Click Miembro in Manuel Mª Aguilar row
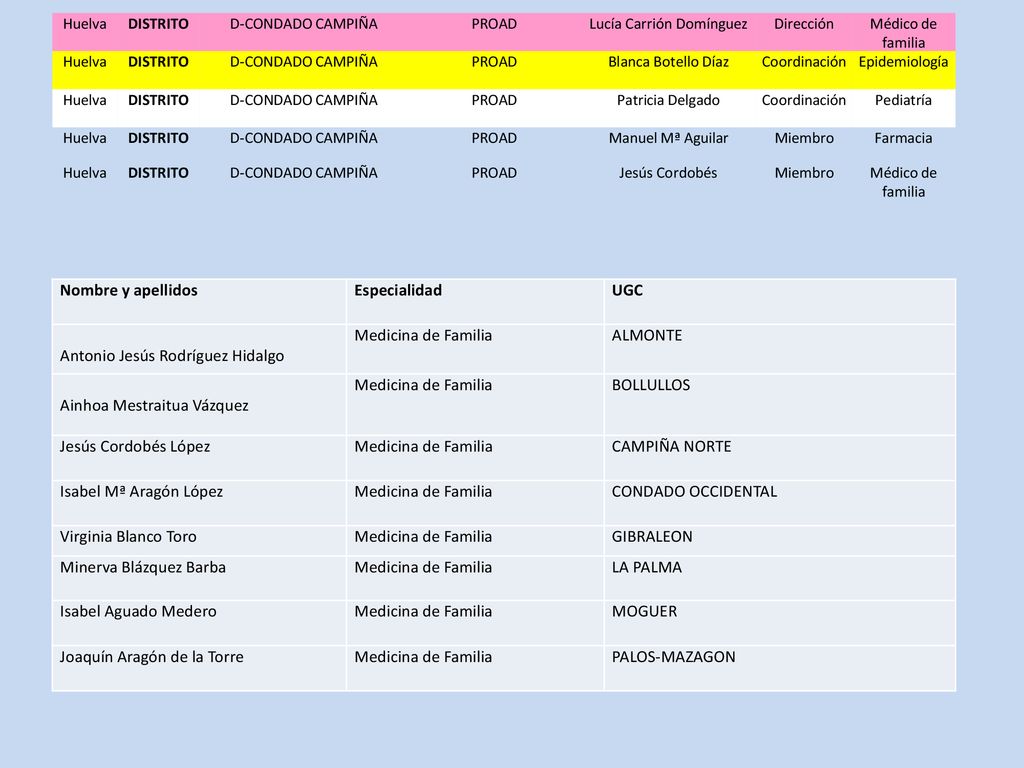1024x768 pixels. (803, 138)
